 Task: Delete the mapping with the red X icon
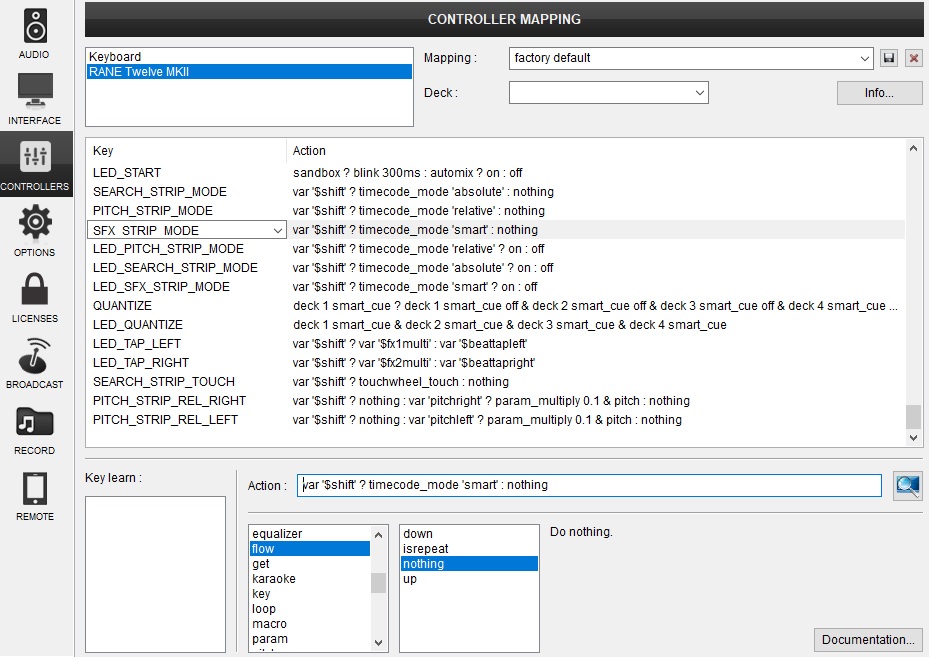click(x=913, y=58)
